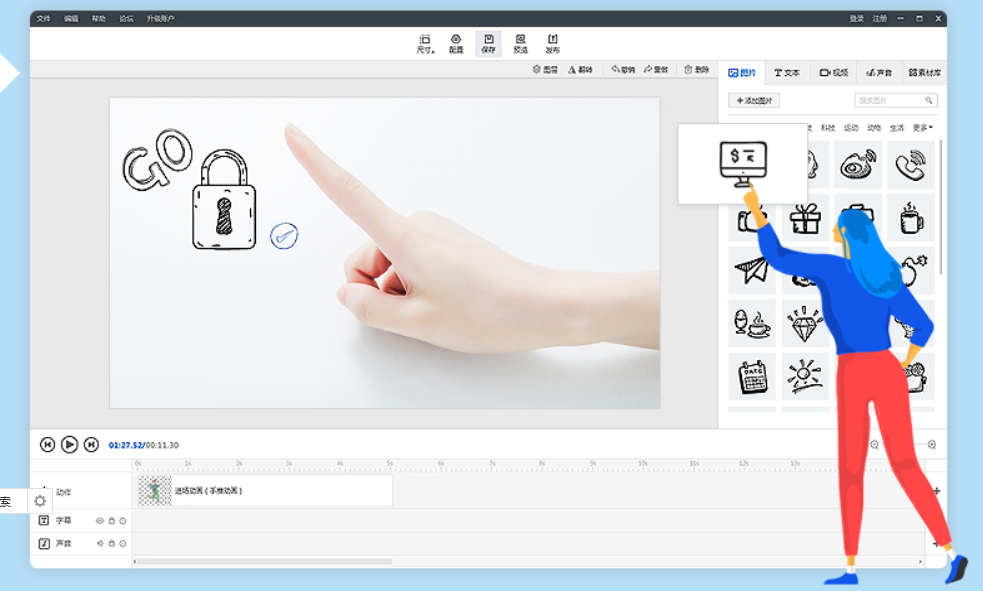Select the gift box image
This screenshot has width=983, height=607.
coord(804,218)
